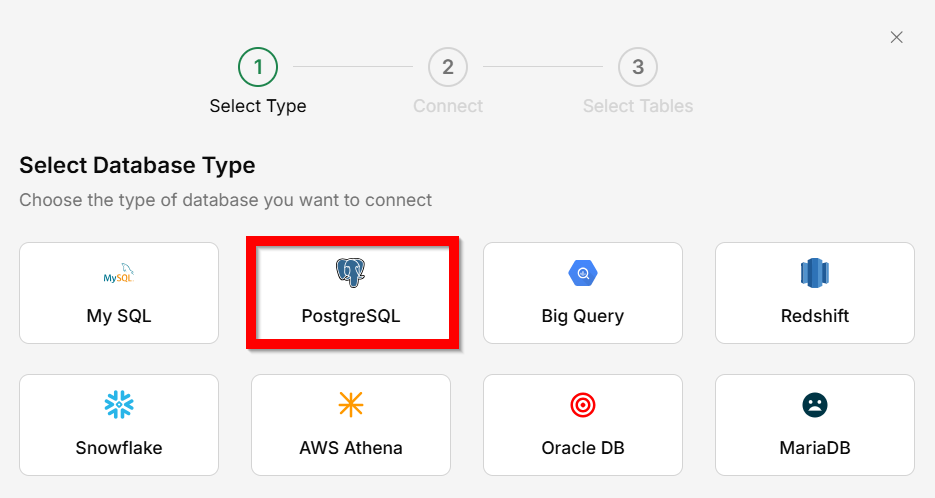The height and width of the screenshot is (498, 935).
Task: Click the Connect step label
Action: click(x=448, y=106)
